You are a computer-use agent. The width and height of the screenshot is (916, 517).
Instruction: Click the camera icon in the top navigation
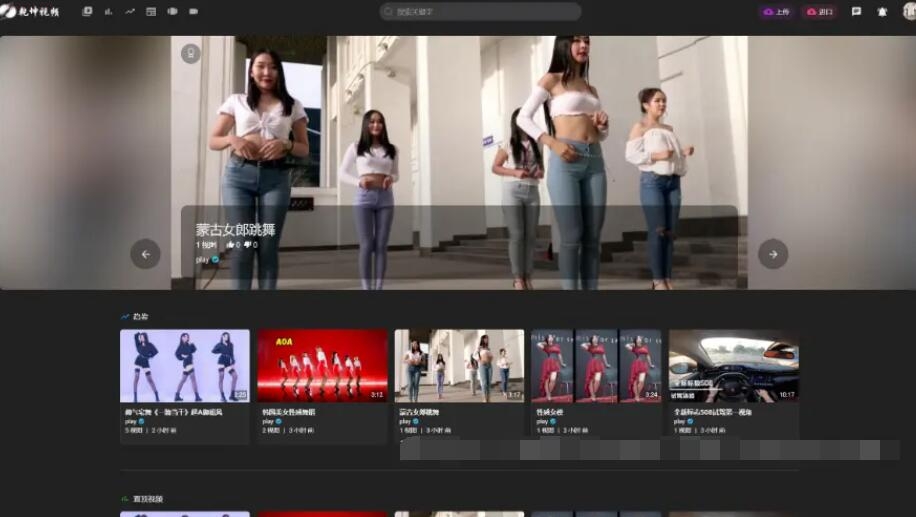coord(193,12)
